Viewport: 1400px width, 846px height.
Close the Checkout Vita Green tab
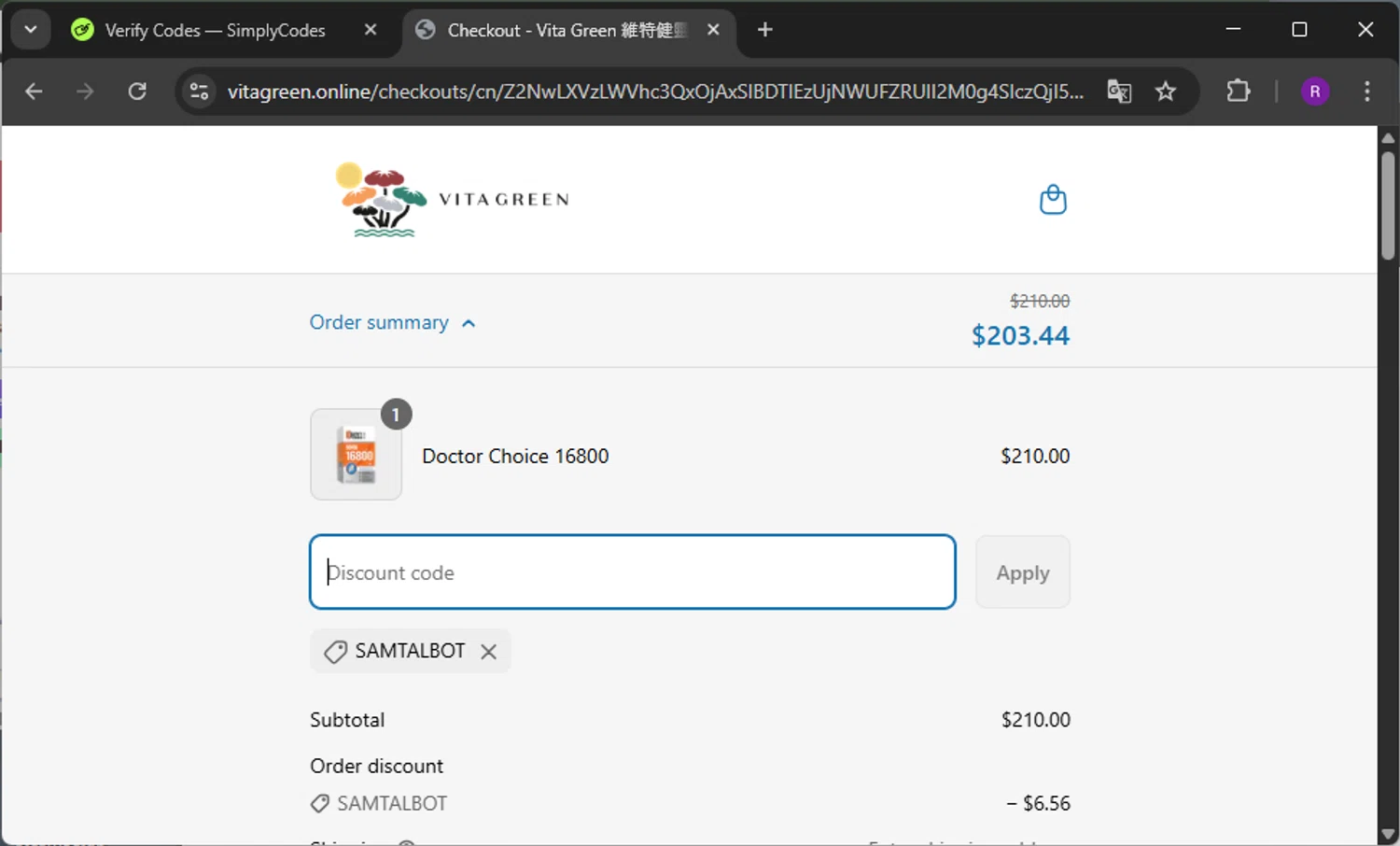click(713, 30)
